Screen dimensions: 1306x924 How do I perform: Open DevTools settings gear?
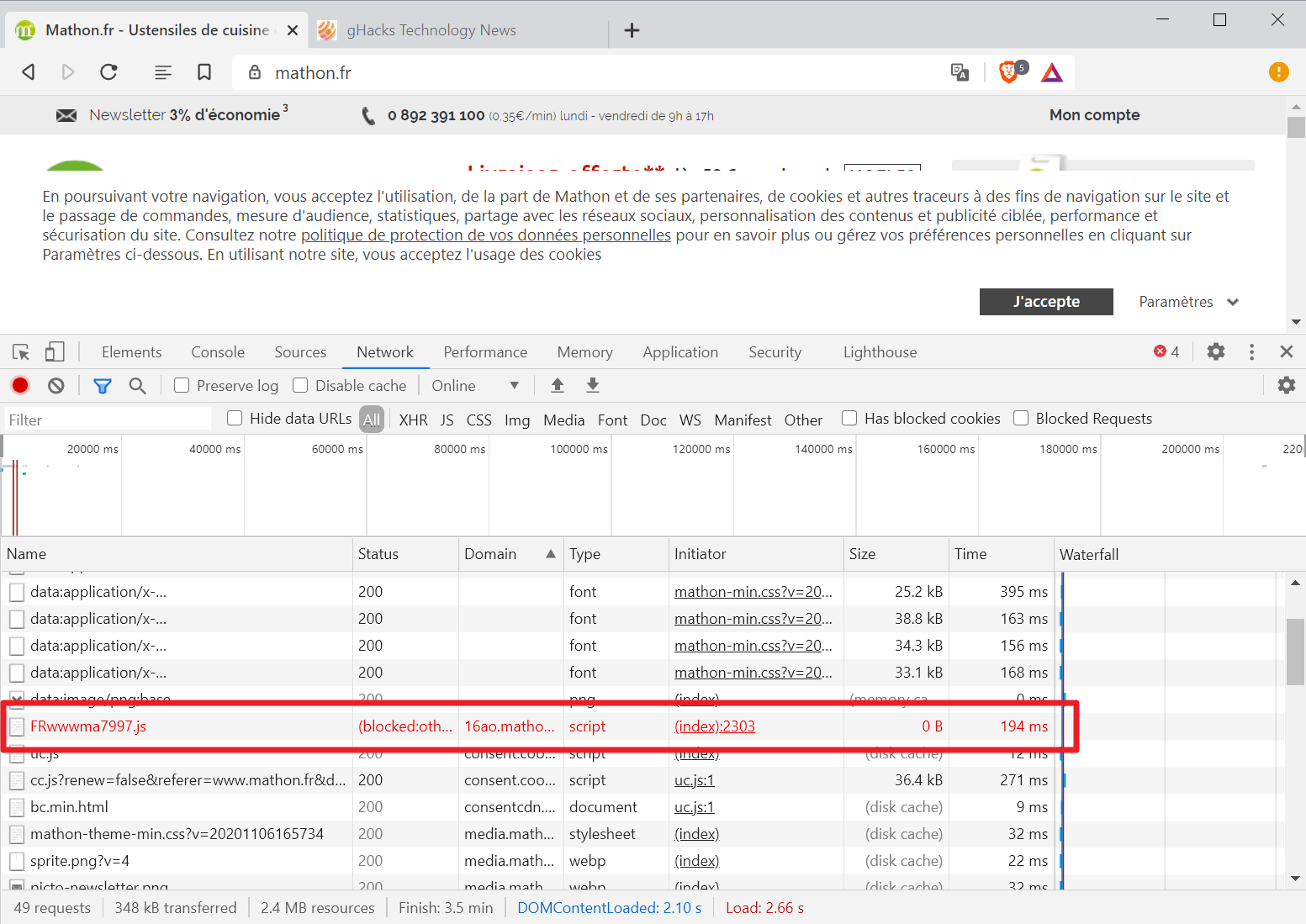[1216, 351]
